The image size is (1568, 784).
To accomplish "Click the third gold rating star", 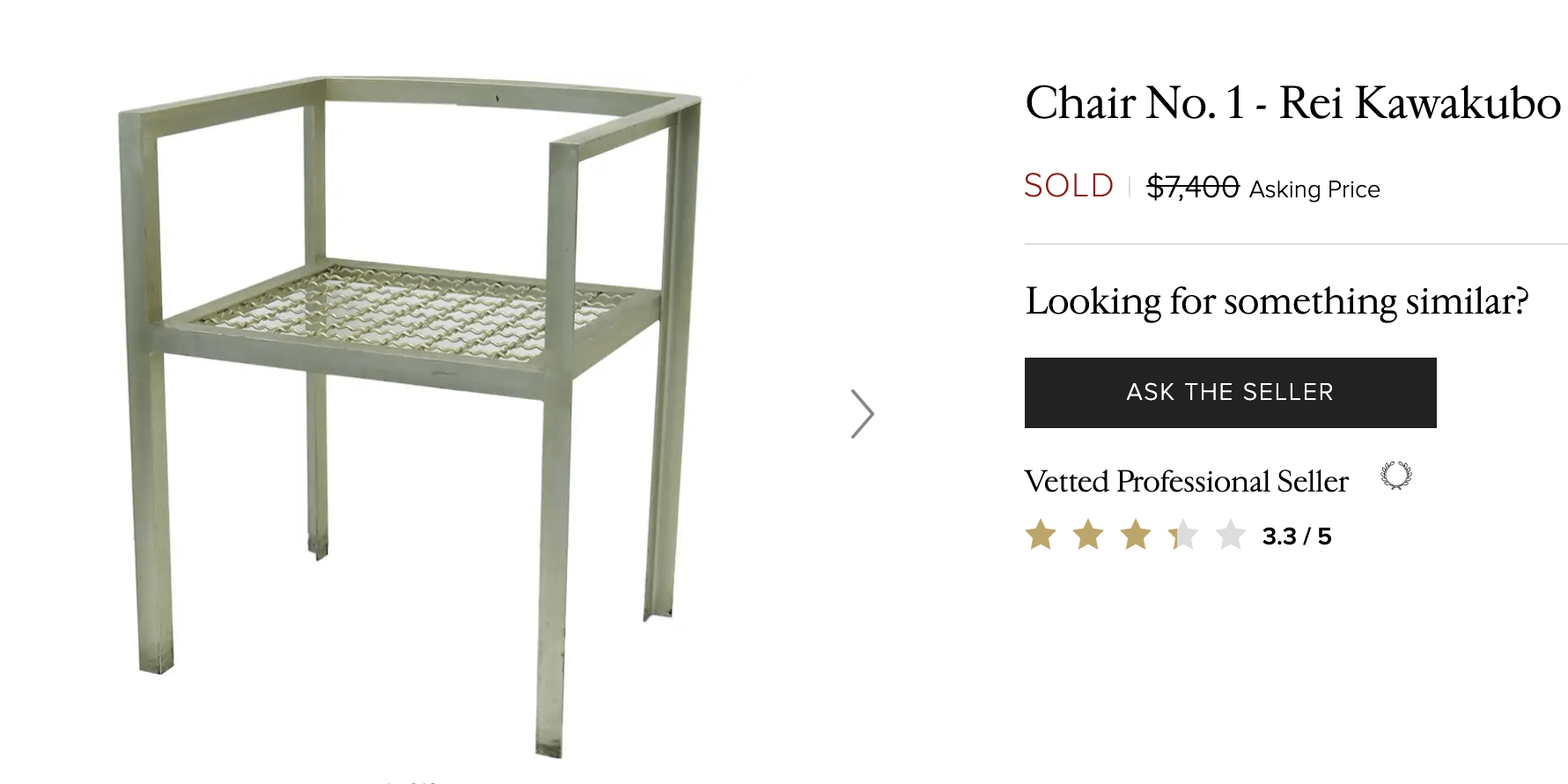I will [x=1136, y=535].
